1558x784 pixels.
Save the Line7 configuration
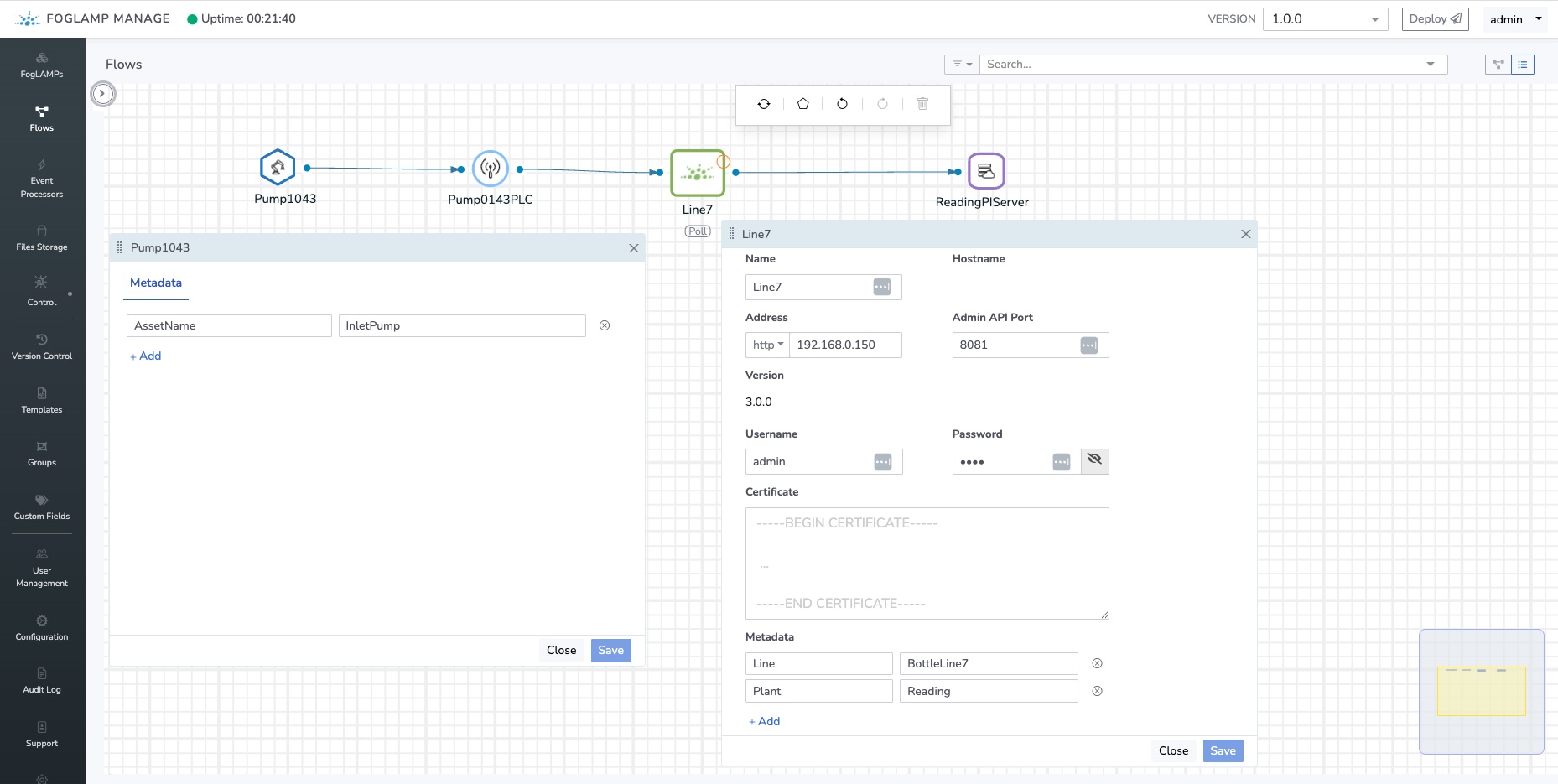[x=1223, y=750]
